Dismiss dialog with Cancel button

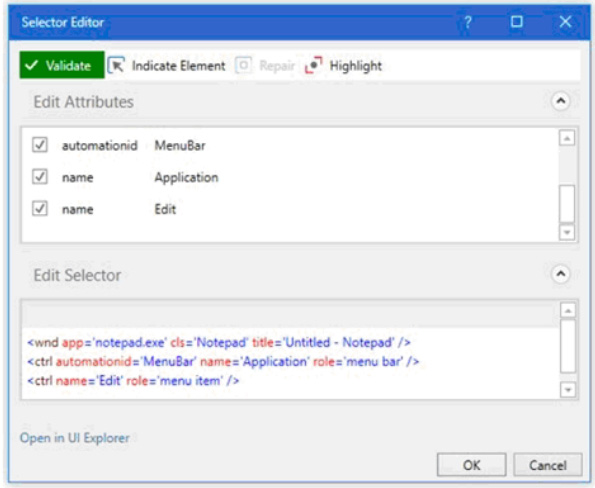click(x=548, y=464)
